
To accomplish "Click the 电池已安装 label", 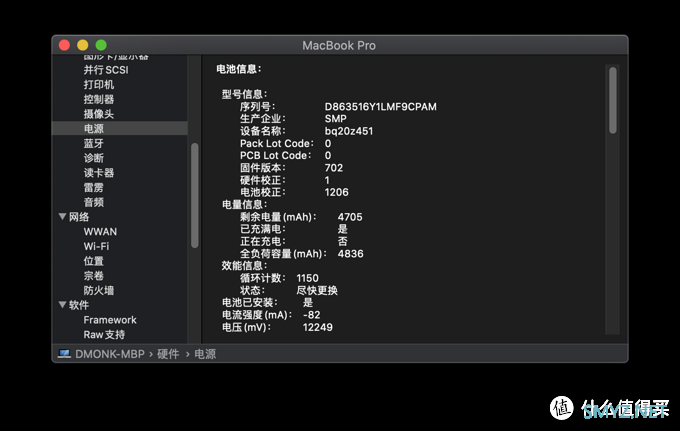I will coord(250,302).
